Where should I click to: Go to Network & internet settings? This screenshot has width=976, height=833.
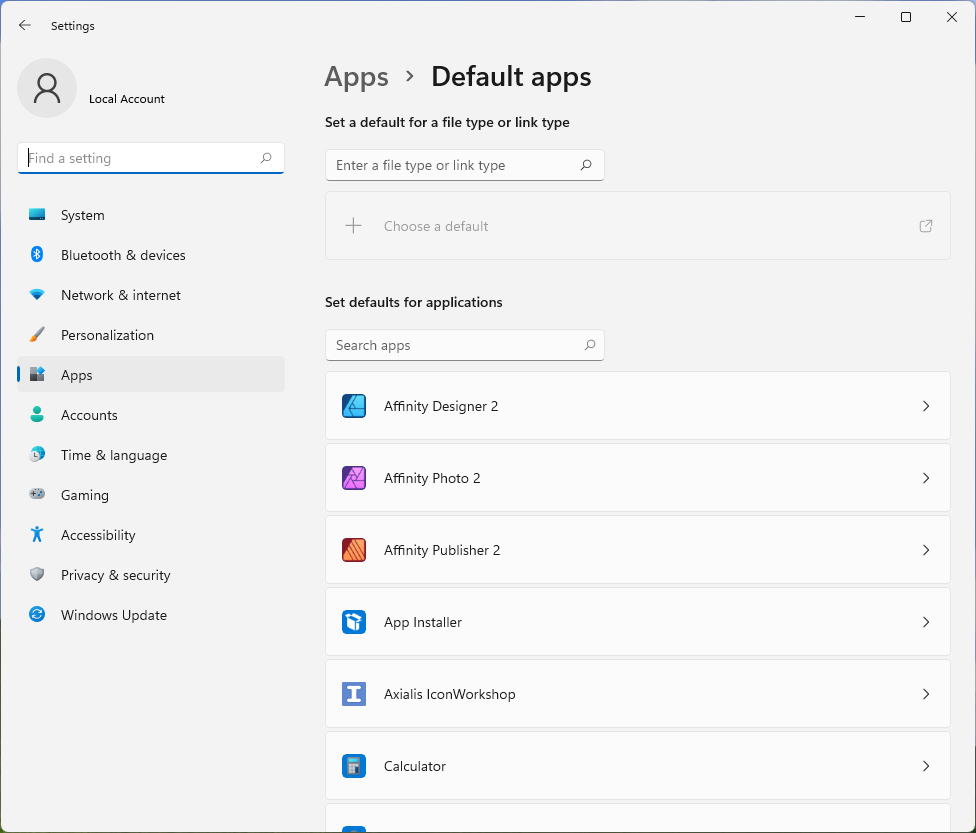151,294
